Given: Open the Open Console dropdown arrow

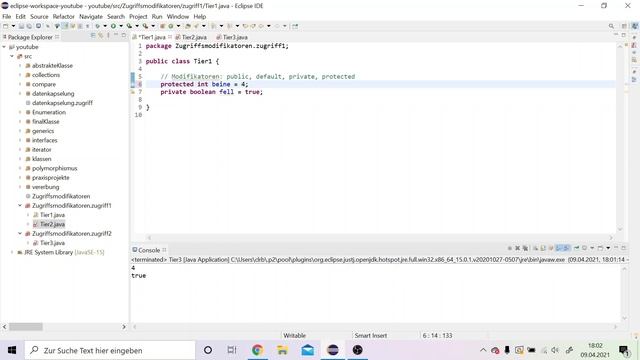Looking at the screenshot, I should point(608,248).
